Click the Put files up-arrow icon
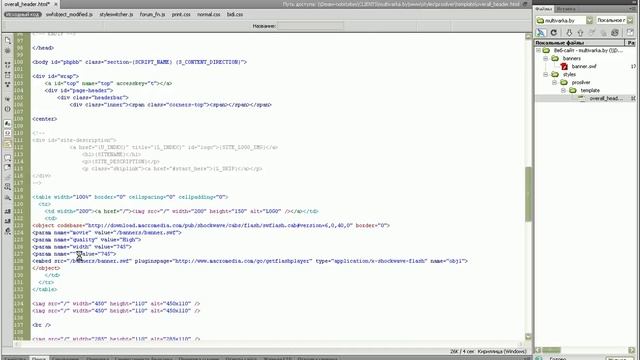Screen dimensions: 640x360 [580, 33]
